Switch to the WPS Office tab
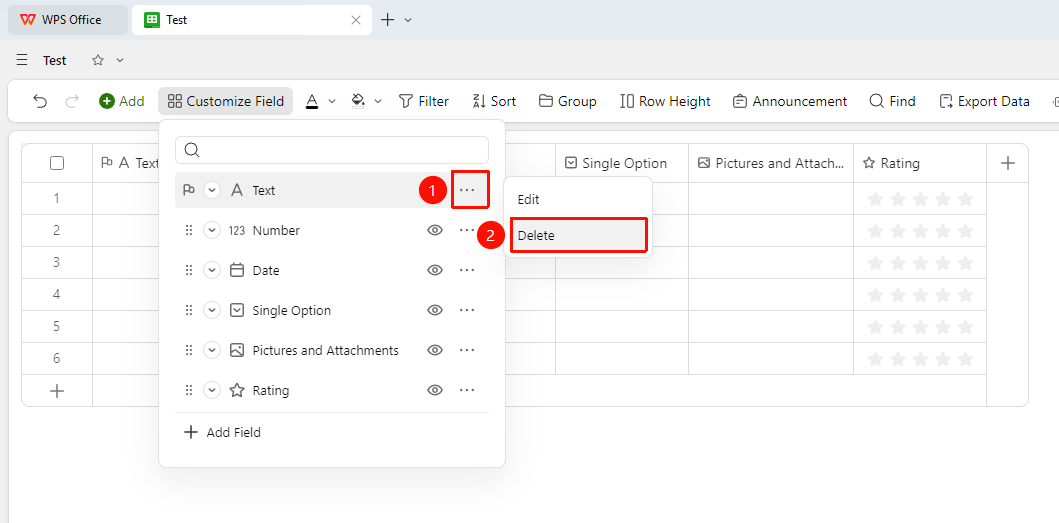 (68, 20)
